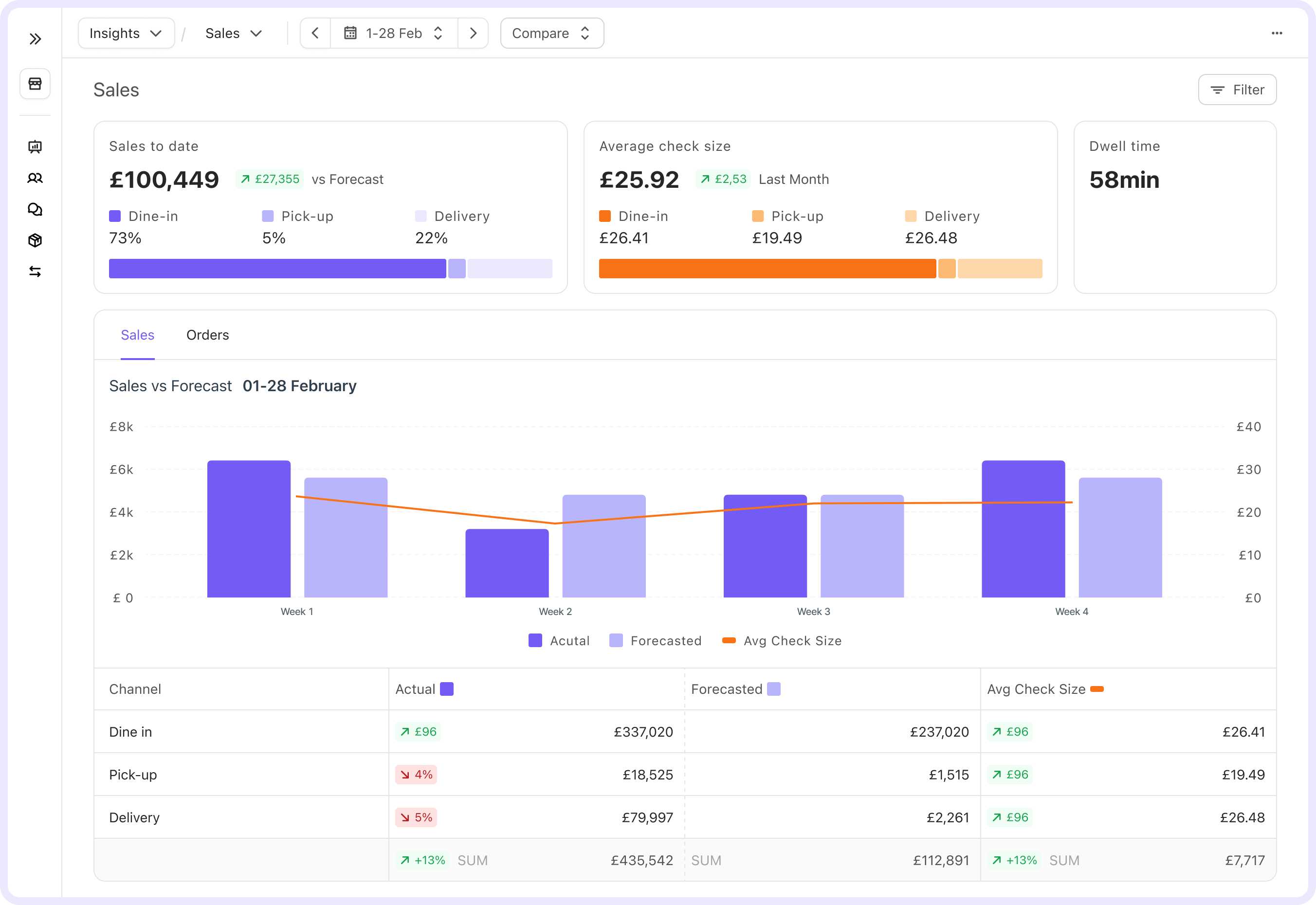This screenshot has width=1316, height=905.
Task: Open the chat bubbles sidebar icon
Action: pyautogui.click(x=35, y=209)
